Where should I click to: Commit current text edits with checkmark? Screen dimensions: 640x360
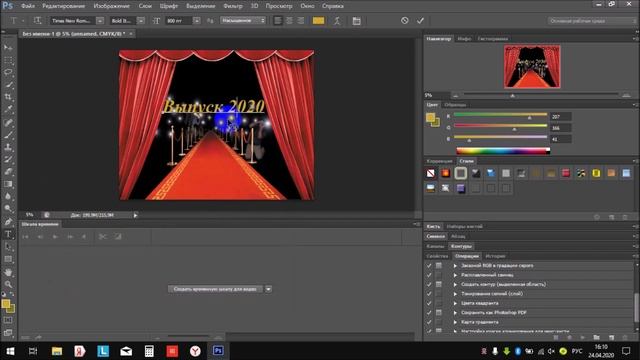pyautogui.click(x=420, y=20)
